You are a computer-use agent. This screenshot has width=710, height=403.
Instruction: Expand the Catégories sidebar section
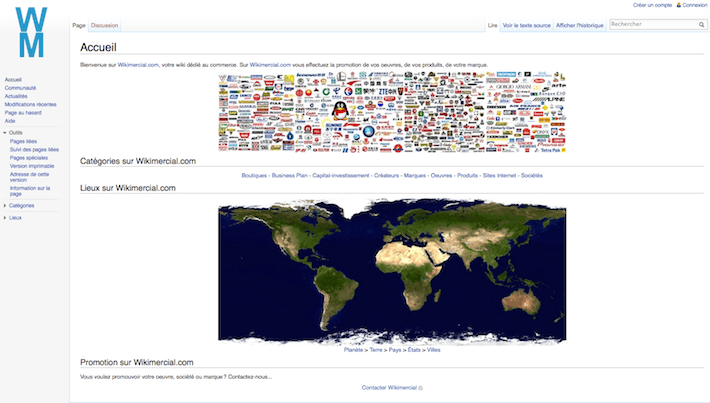(5, 206)
